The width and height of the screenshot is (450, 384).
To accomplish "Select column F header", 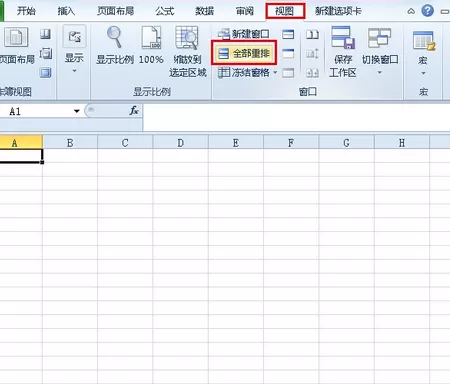I will click(291, 143).
